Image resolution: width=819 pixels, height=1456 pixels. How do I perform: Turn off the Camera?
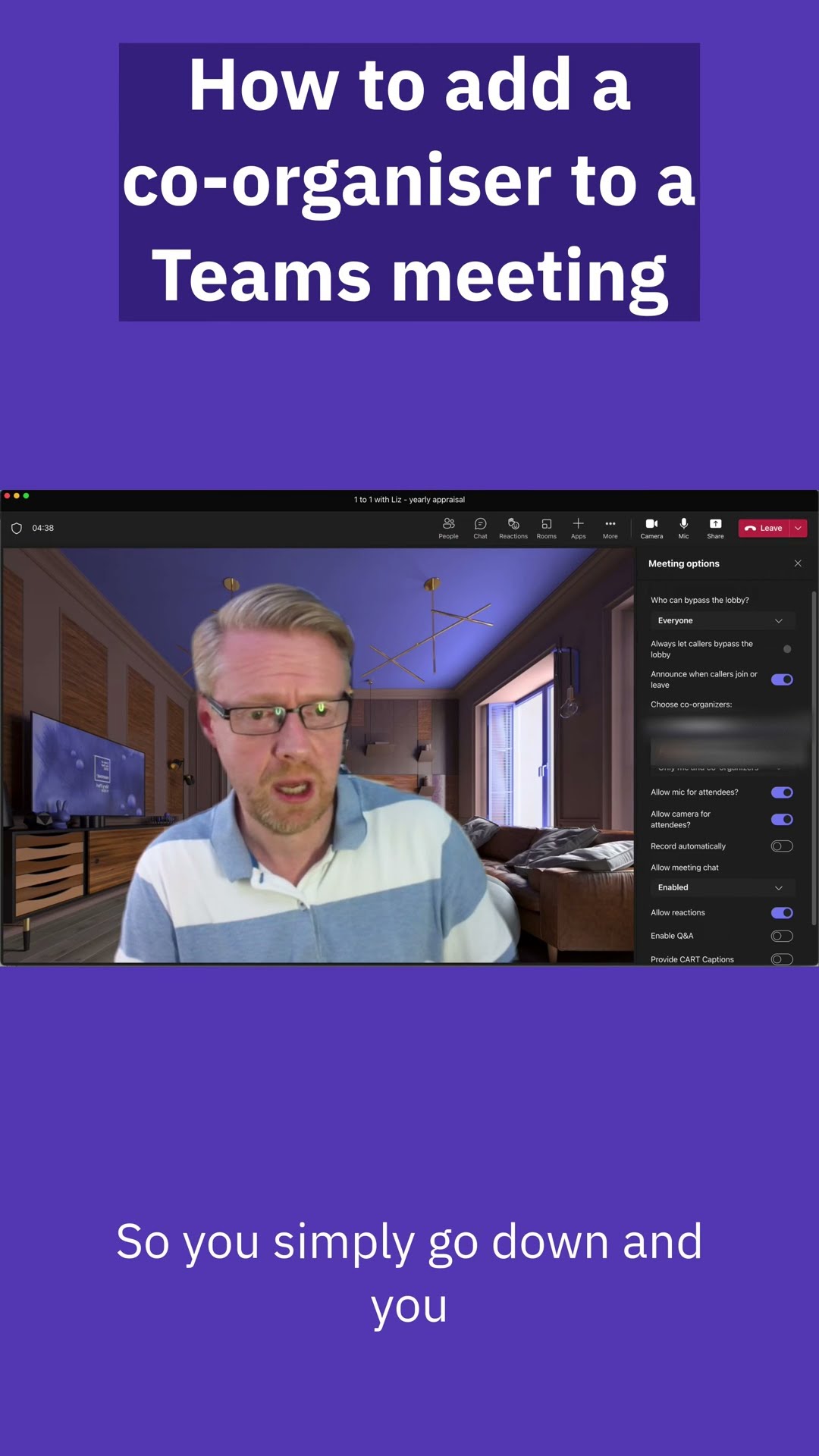pos(651,528)
